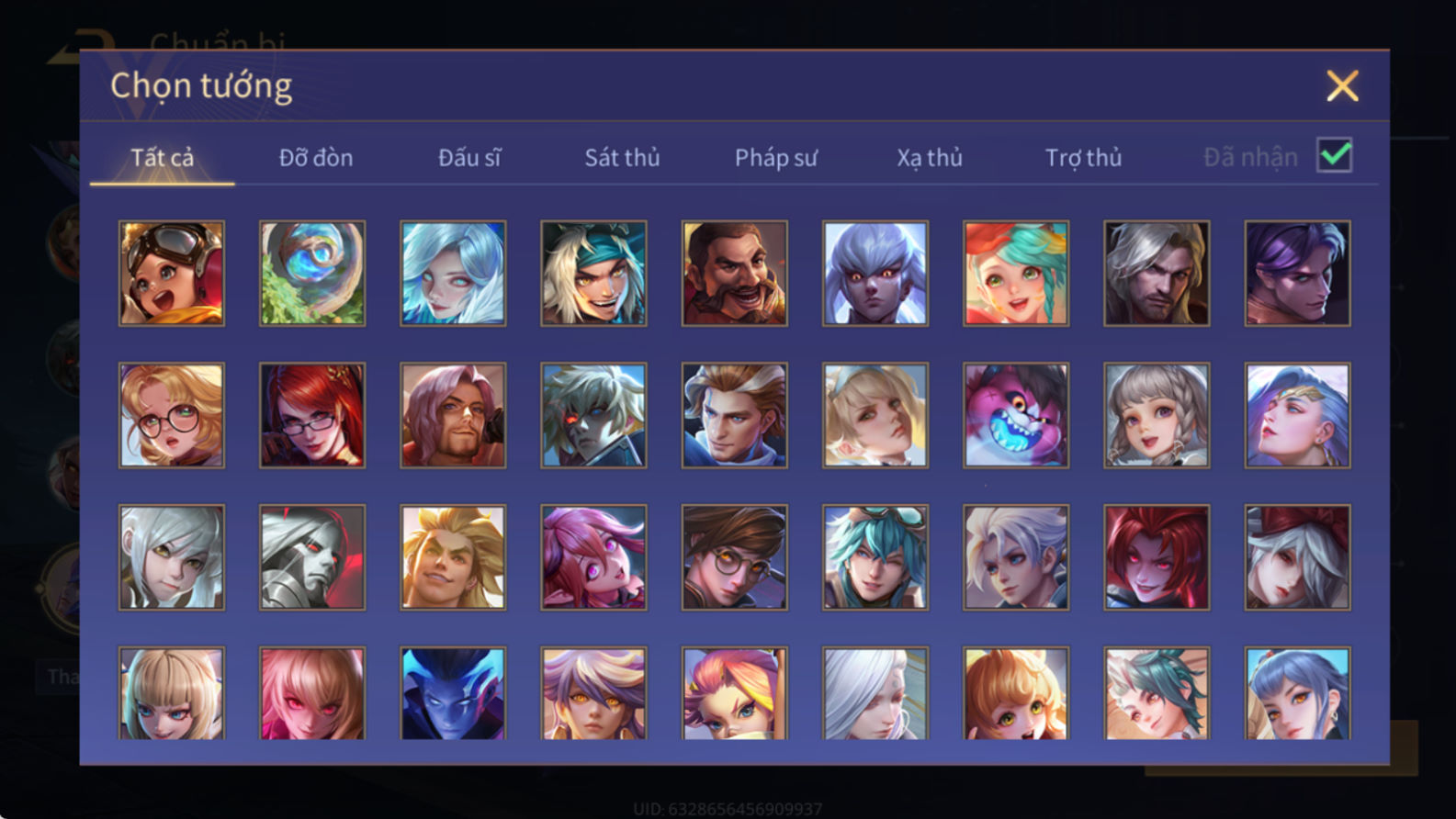Viewport: 1456px width, 819px height.
Task: Switch to the Trợ thủ tab
Action: 1083,158
